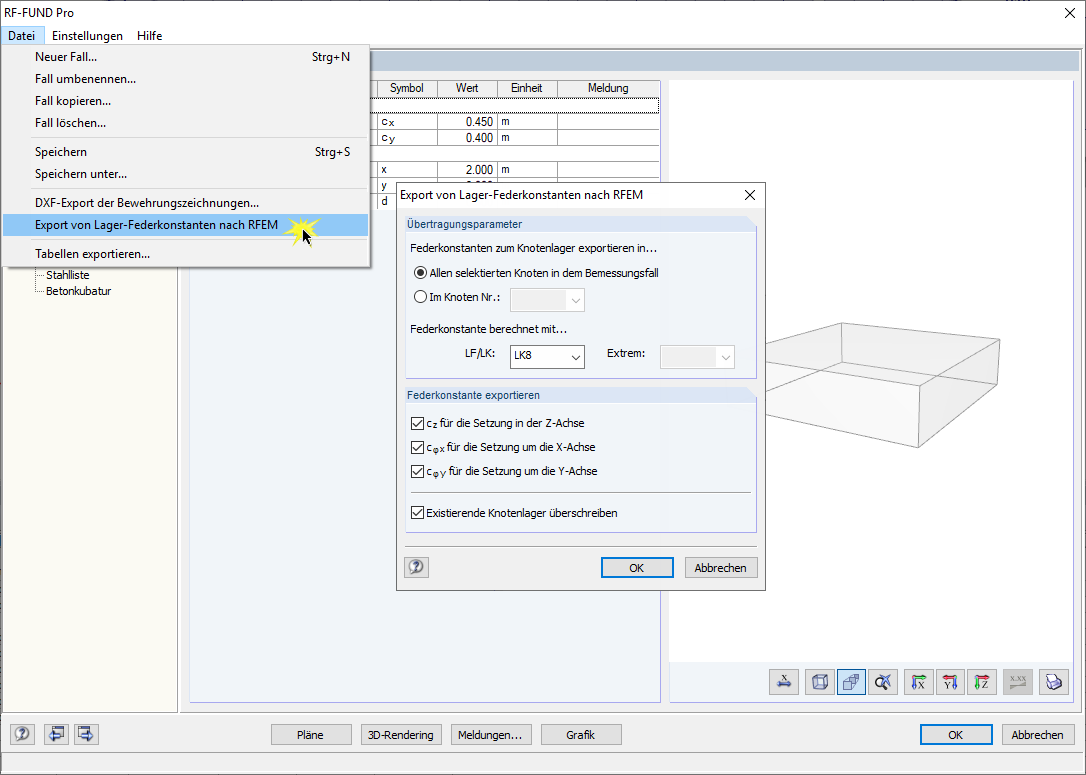
Task: Choose 'Neuer Fall...' from Datei menu
Action: 186,57
